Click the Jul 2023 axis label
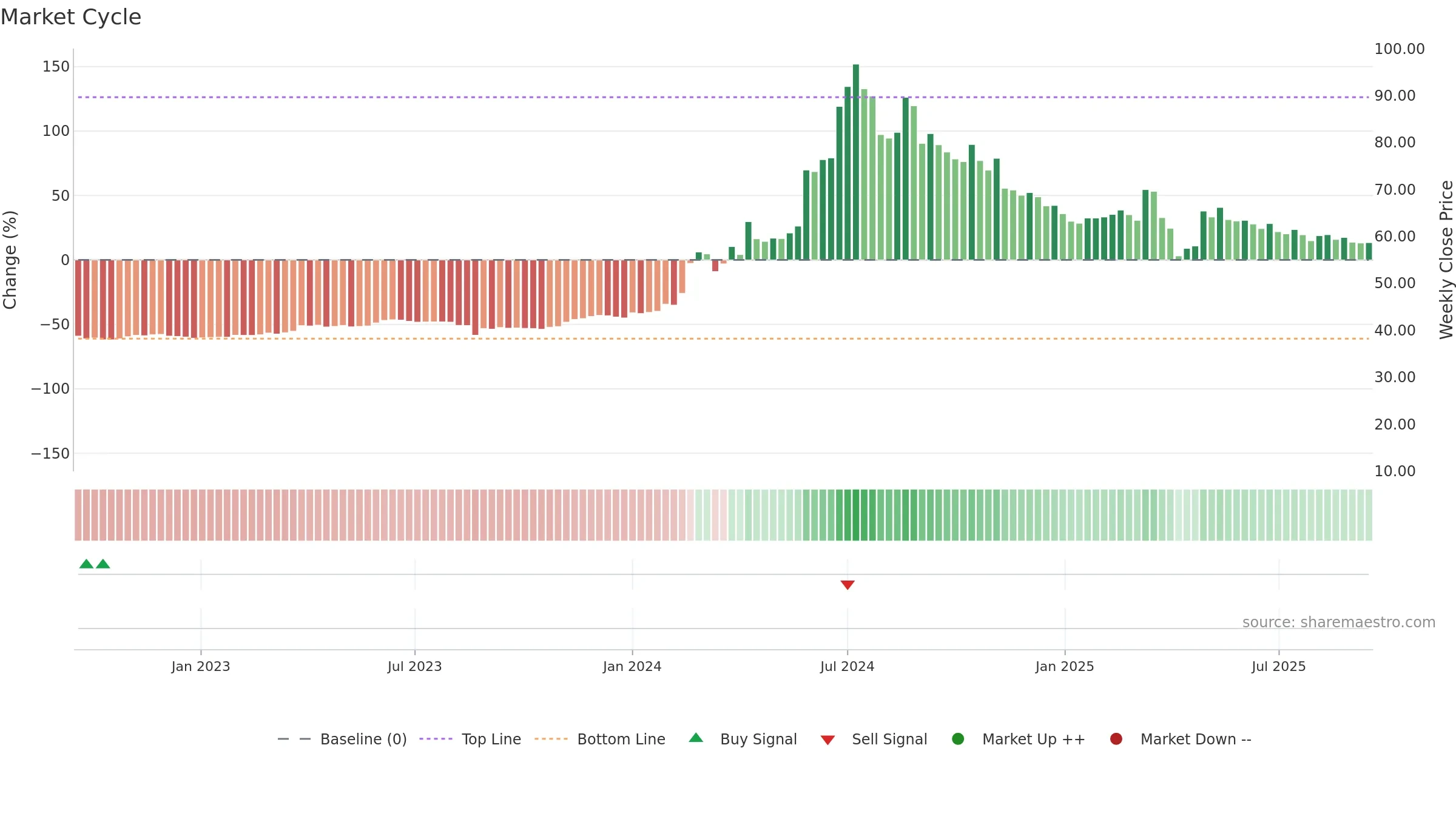Image resolution: width=1456 pixels, height=819 pixels. pyautogui.click(x=415, y=667)
